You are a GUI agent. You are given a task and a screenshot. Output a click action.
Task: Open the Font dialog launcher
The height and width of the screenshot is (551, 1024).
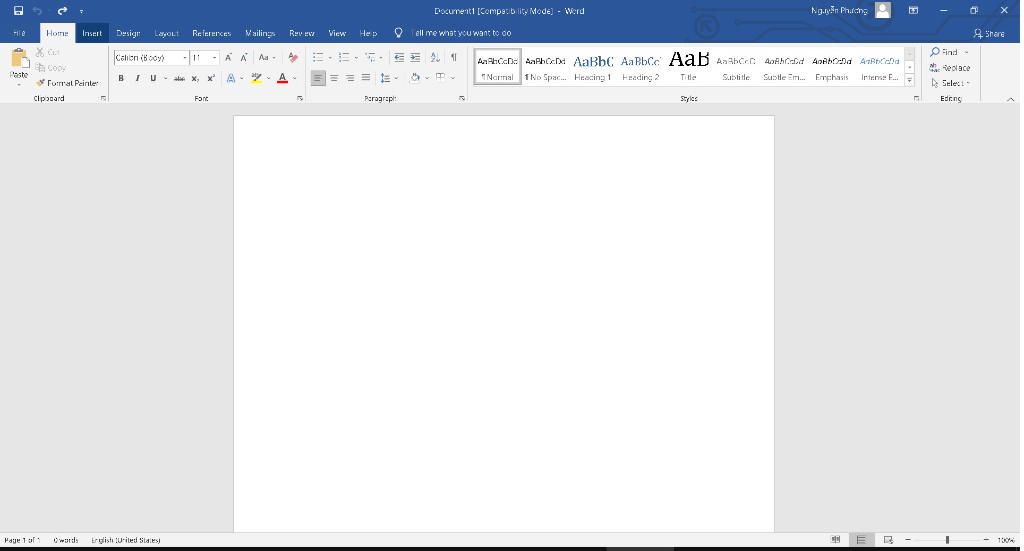[300, 99]
